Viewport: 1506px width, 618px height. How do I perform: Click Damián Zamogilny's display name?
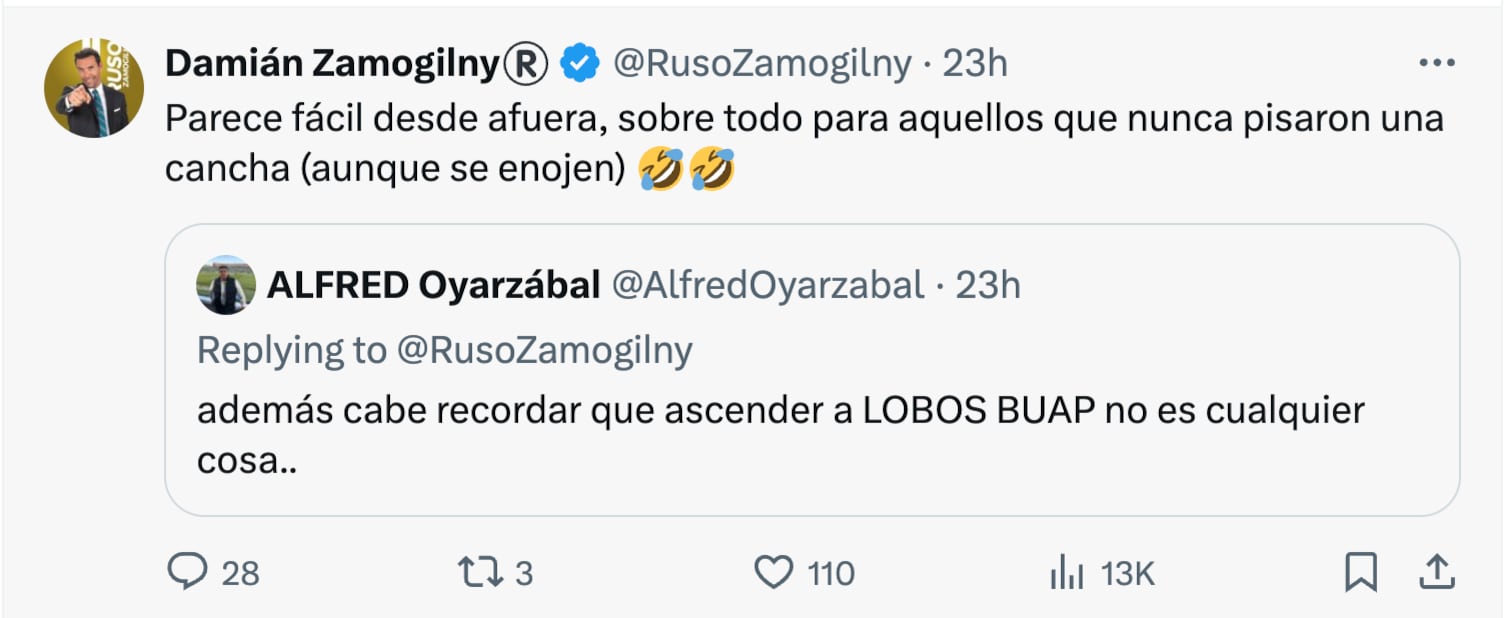[342, 61]
